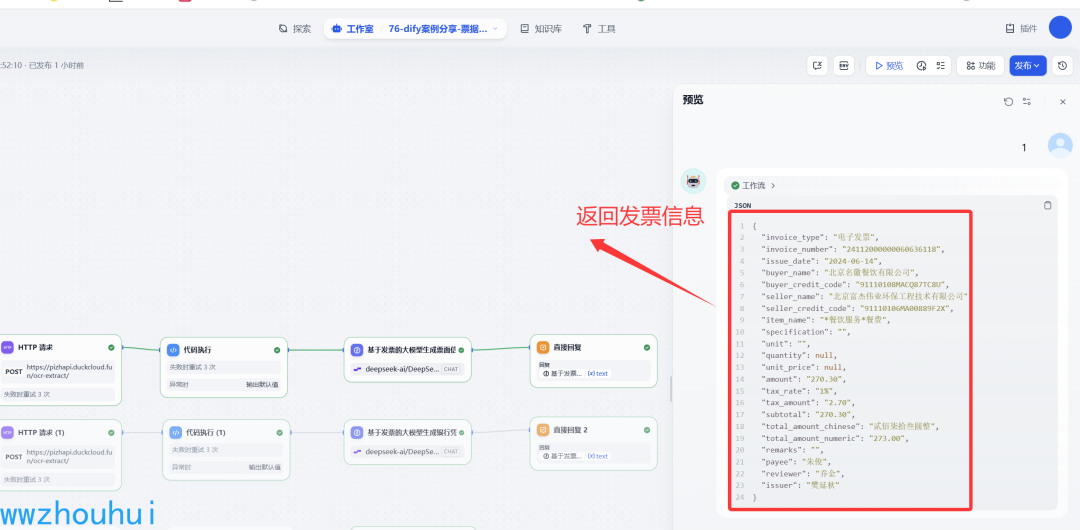Viewport: 1080px width, 530px height.
Task: Restart conversation using the refresh icon
Action: point(1008,101)
